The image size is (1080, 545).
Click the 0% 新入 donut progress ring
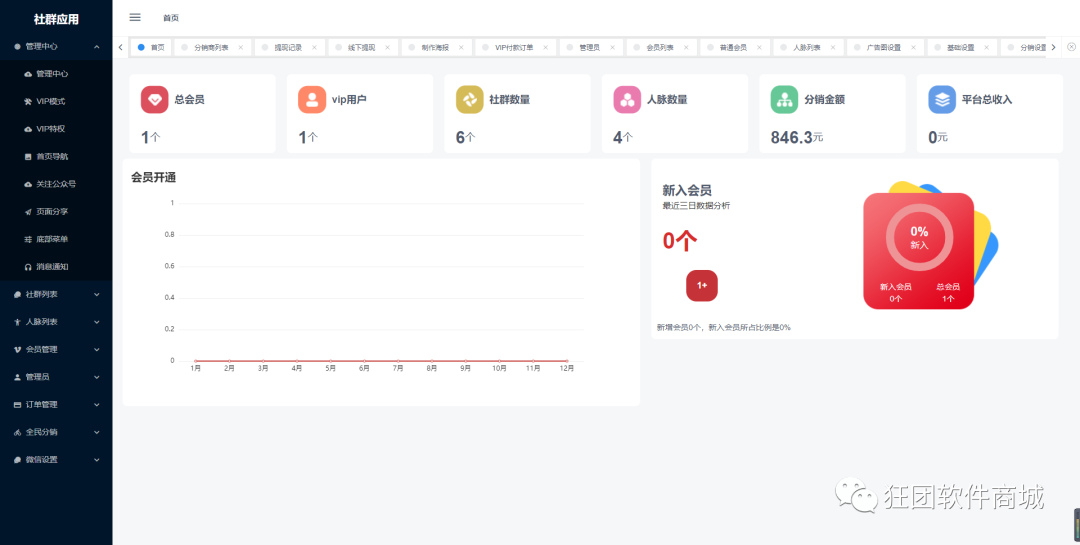click(x=920, y=237)
